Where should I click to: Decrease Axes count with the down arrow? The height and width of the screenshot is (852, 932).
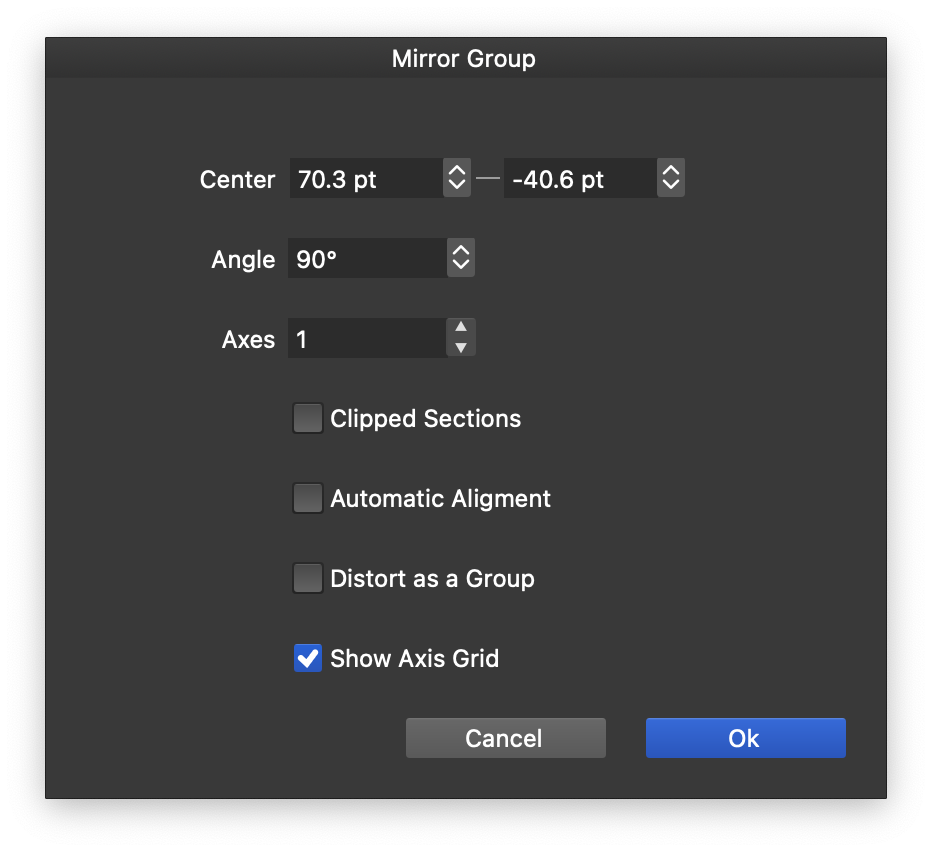click(461, 349)
